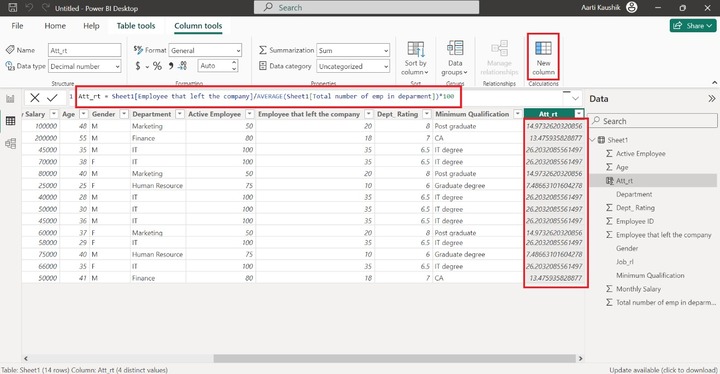720x374 pixels.
Task: Cancel the formula with X icon
Action: (34, 97)
